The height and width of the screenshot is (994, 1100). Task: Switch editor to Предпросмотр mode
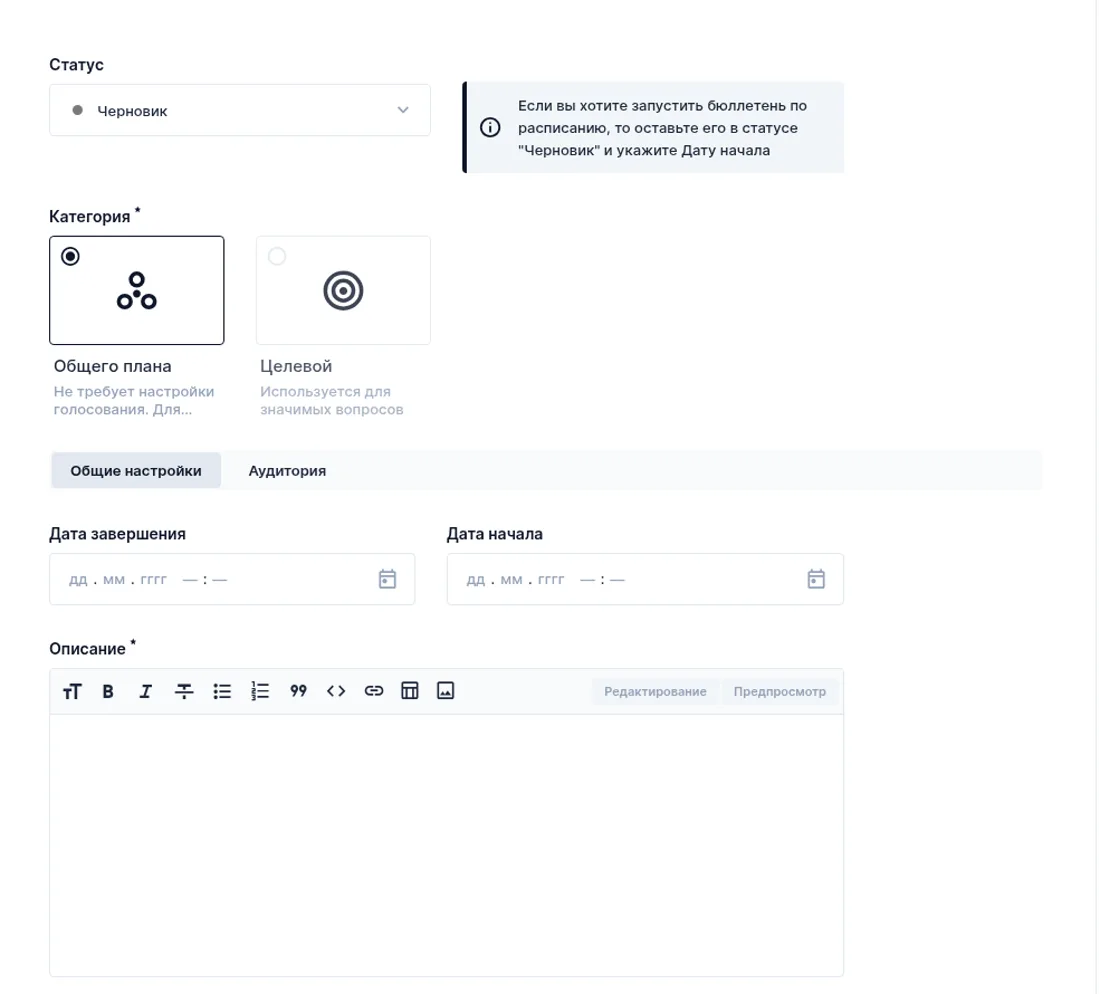point(779,692)
